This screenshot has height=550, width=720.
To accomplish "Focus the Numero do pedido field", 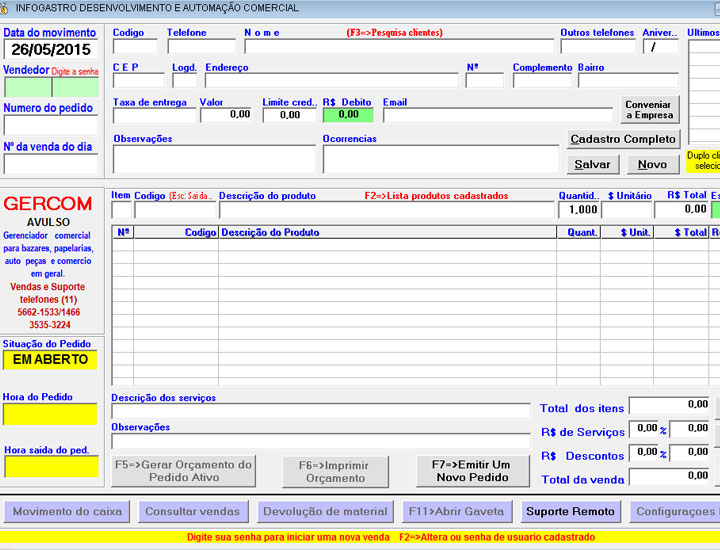I will (x=51, y=125).
